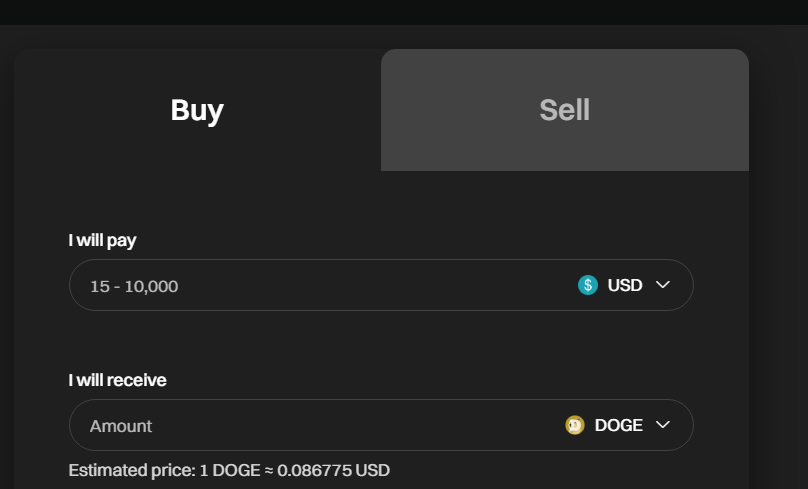Click the "Buy" heading text
This screenshot has width=808, height=489.
(x=197, y=110)
